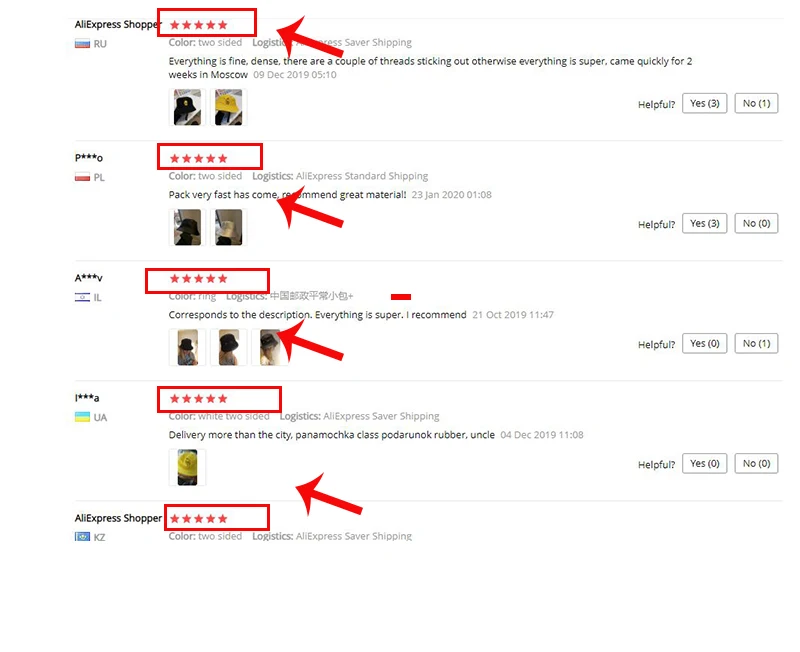Click the five-star rating of P***o's review
800x652 pixels.
(x=198, y=159)
